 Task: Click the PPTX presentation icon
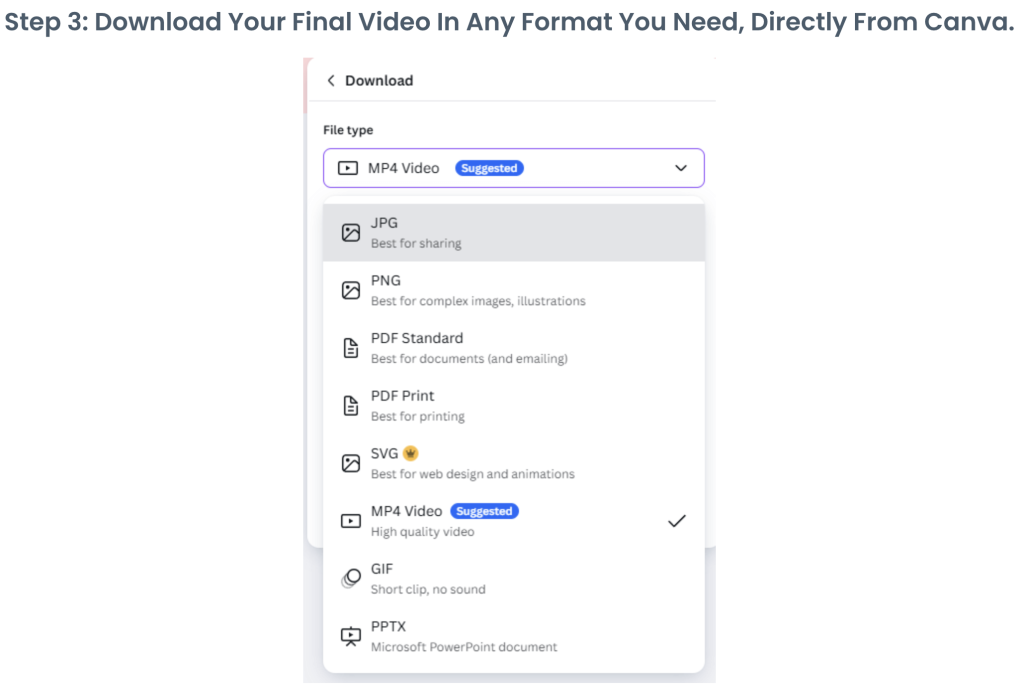pos(350,636)
